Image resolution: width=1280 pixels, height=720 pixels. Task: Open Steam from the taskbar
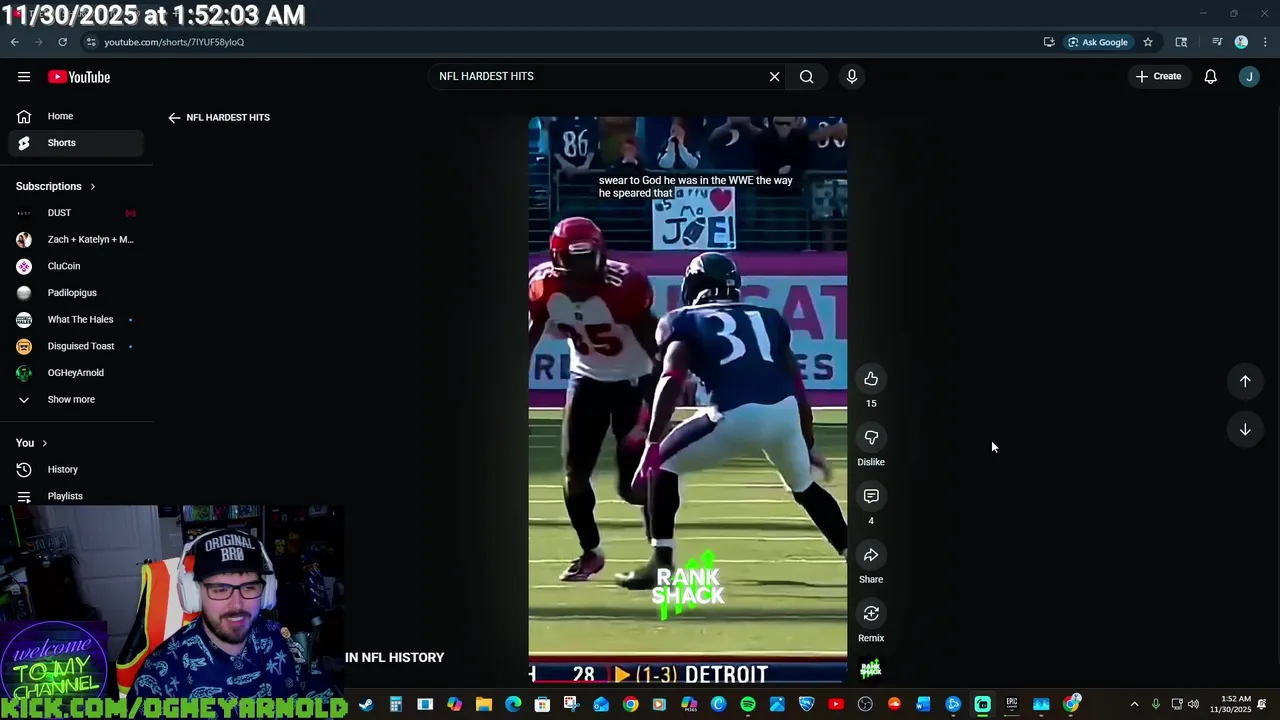point(366,705)
